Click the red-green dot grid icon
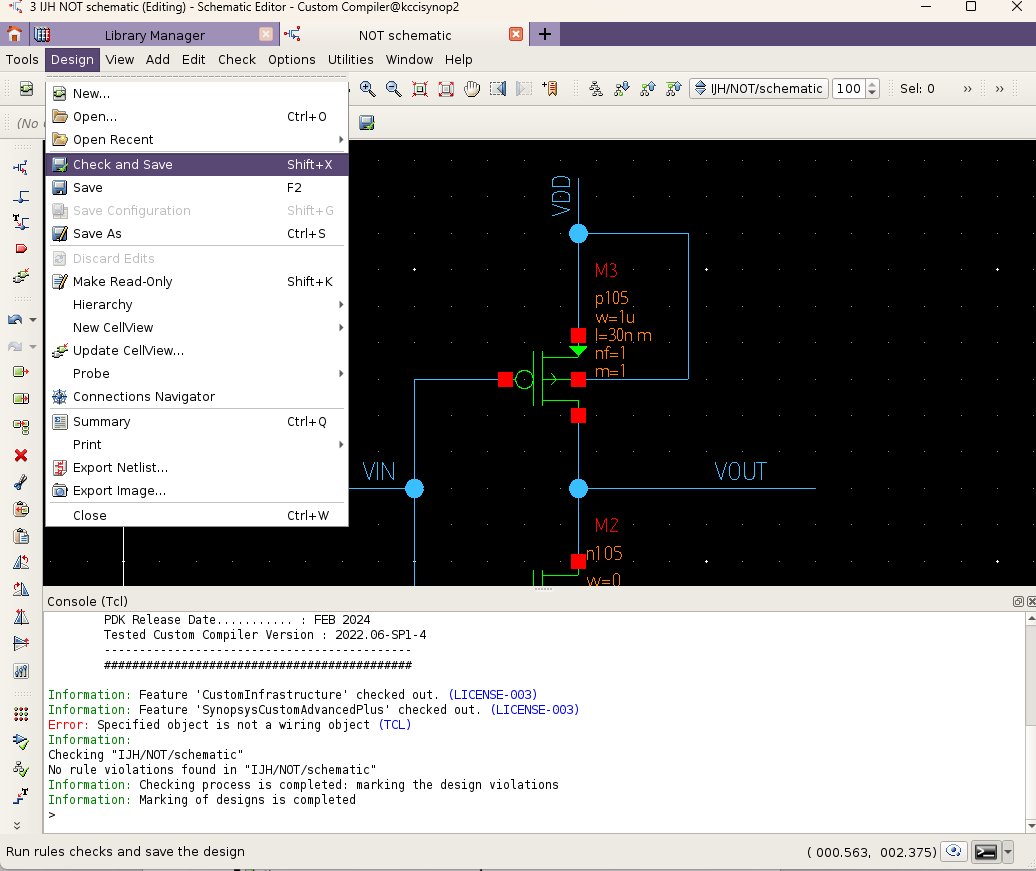Viewport: 1036px width, 871px height. tap(21, 714)
